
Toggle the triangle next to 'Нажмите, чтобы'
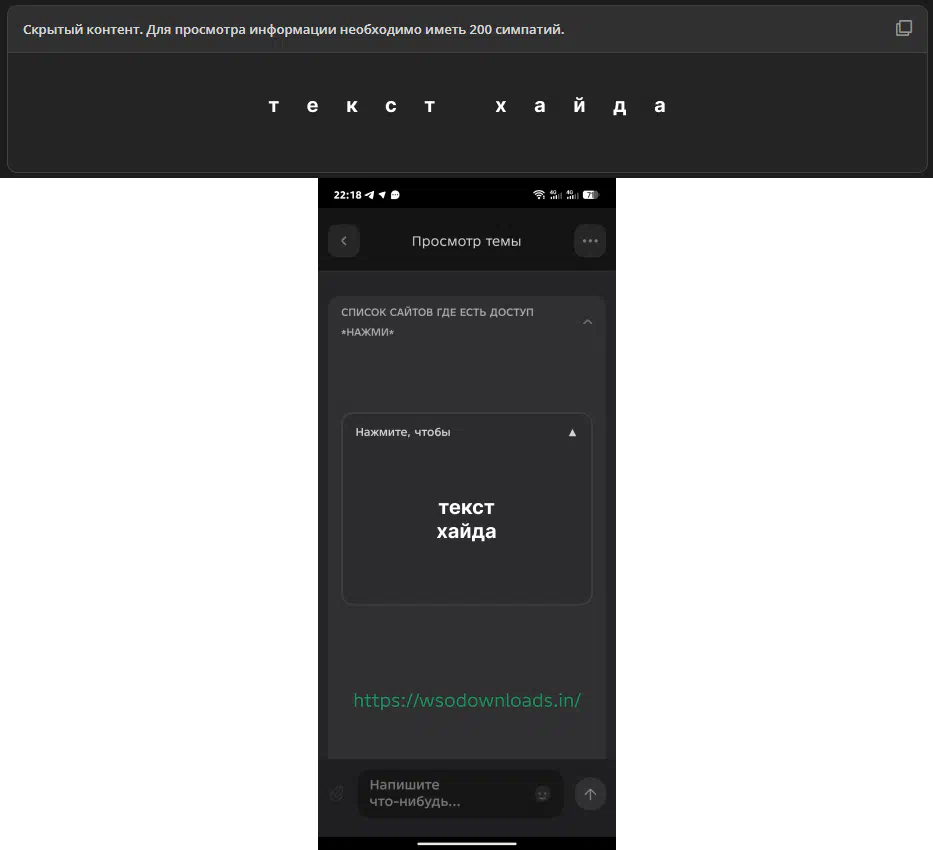tap(572, 433)
